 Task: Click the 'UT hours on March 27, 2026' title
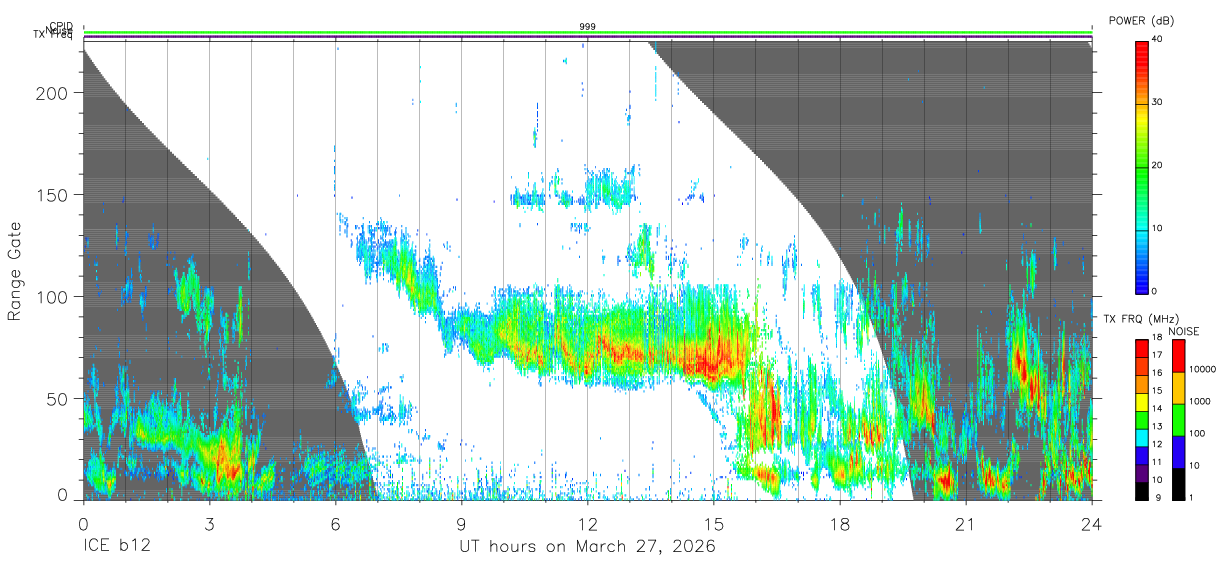click(x=588, y=547)
